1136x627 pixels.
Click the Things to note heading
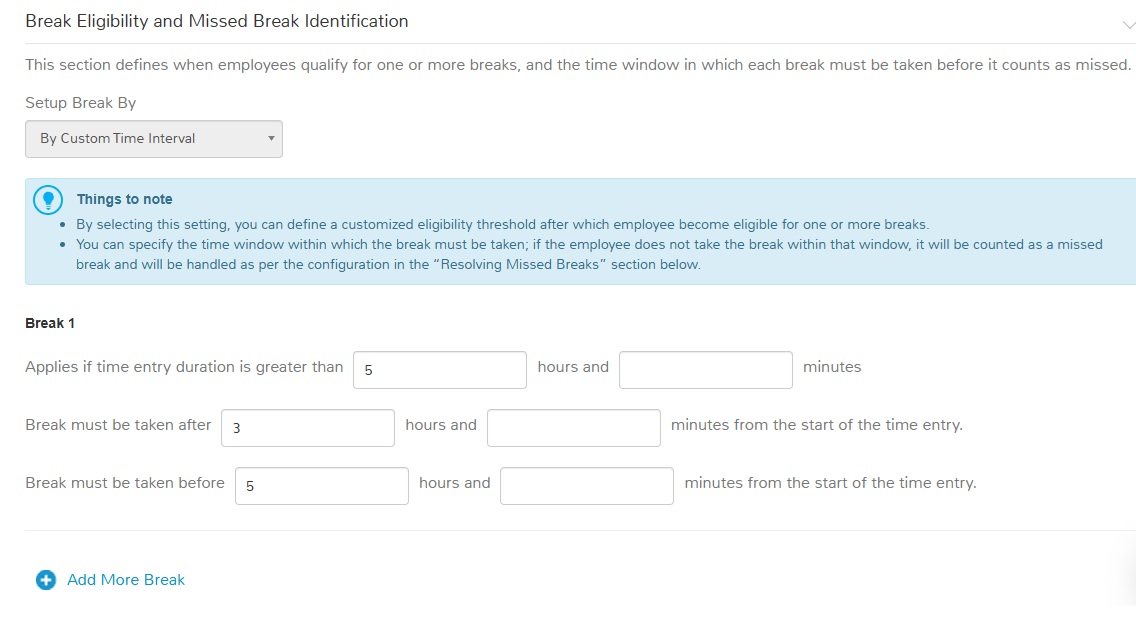125,199
